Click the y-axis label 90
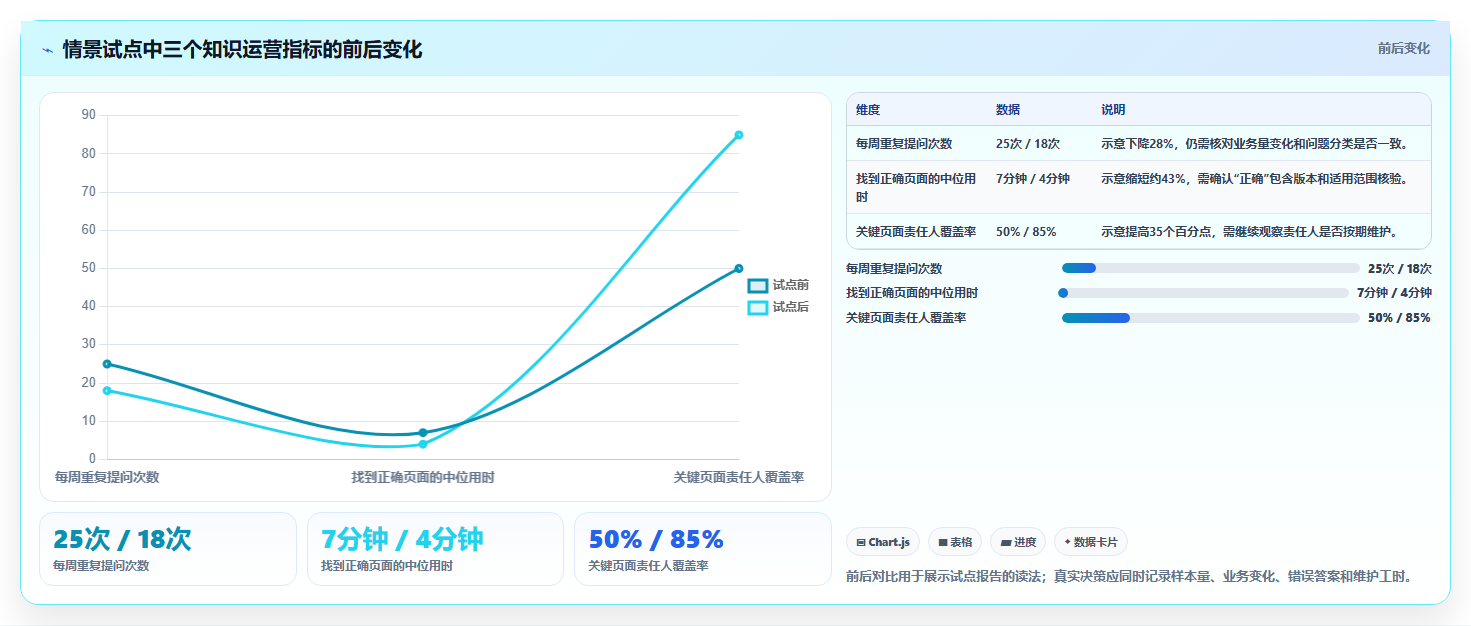Image resolution: width=1471 pixels, height=626 pixels. click(88, 116)
